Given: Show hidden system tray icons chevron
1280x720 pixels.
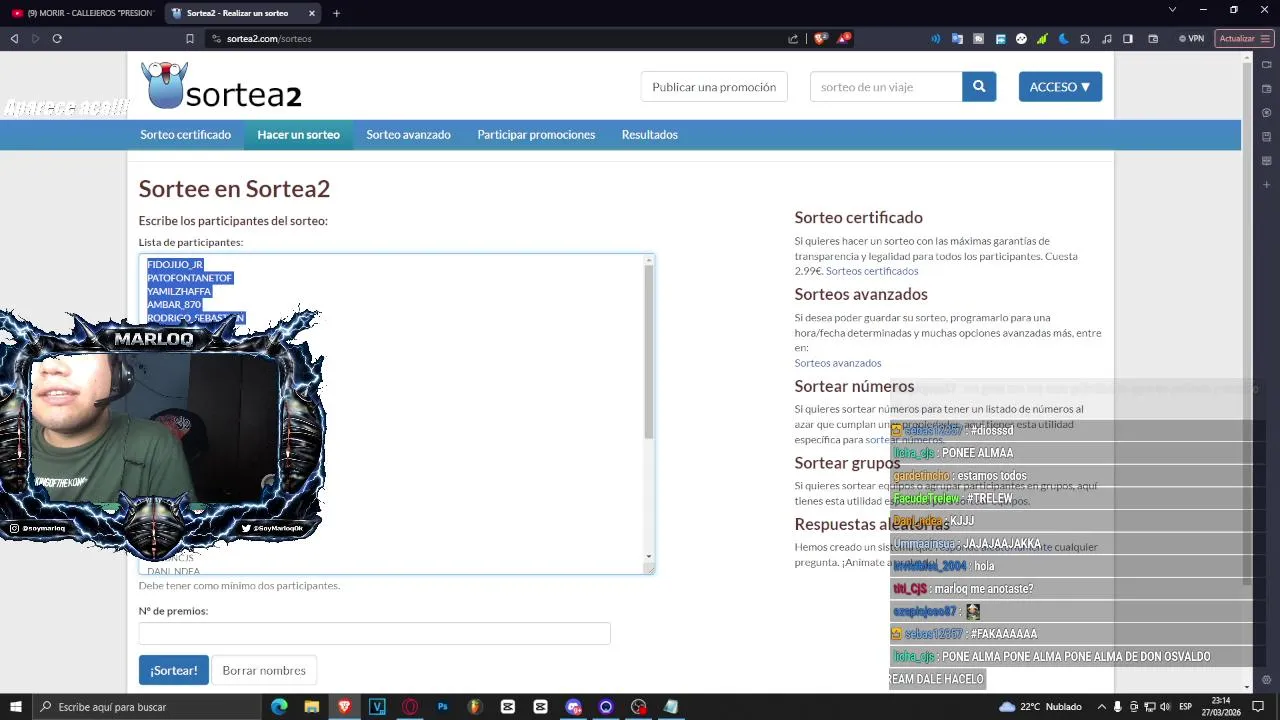Looking at the screenshot, I should (1101, 707).
